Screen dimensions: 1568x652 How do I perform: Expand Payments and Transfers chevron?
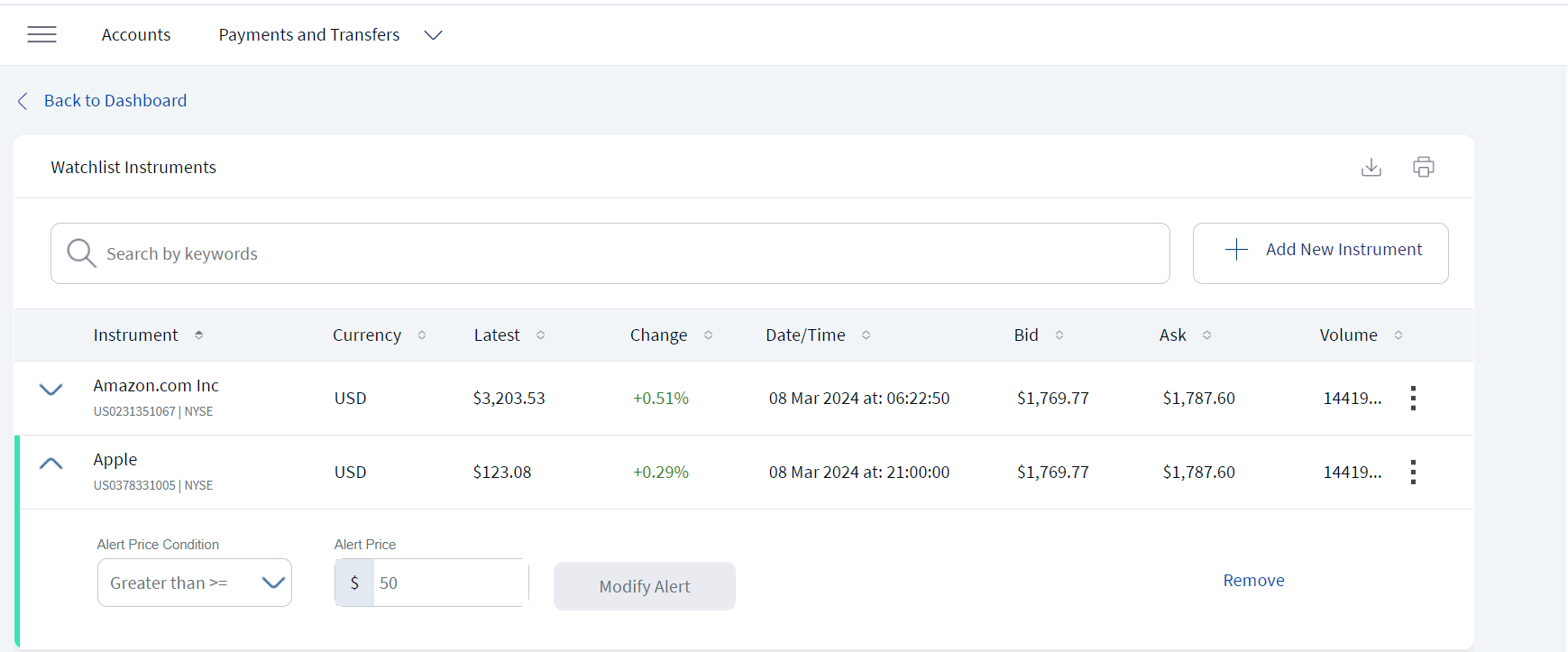point(434,35)
